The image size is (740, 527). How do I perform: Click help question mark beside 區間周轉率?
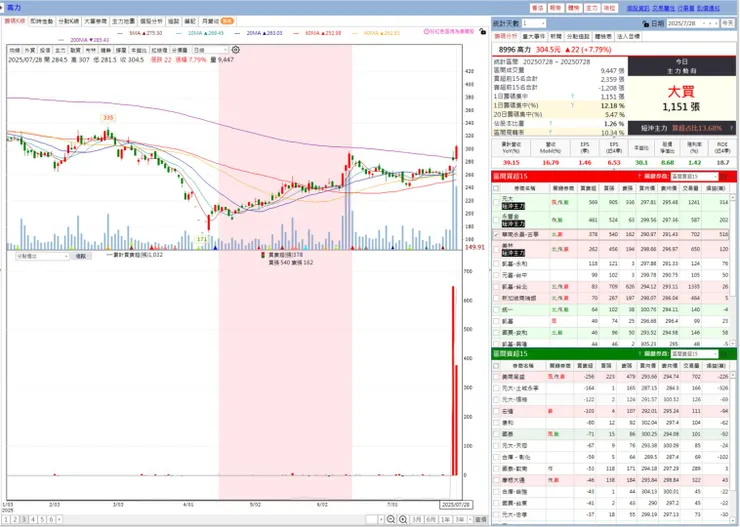coord(550,132)
